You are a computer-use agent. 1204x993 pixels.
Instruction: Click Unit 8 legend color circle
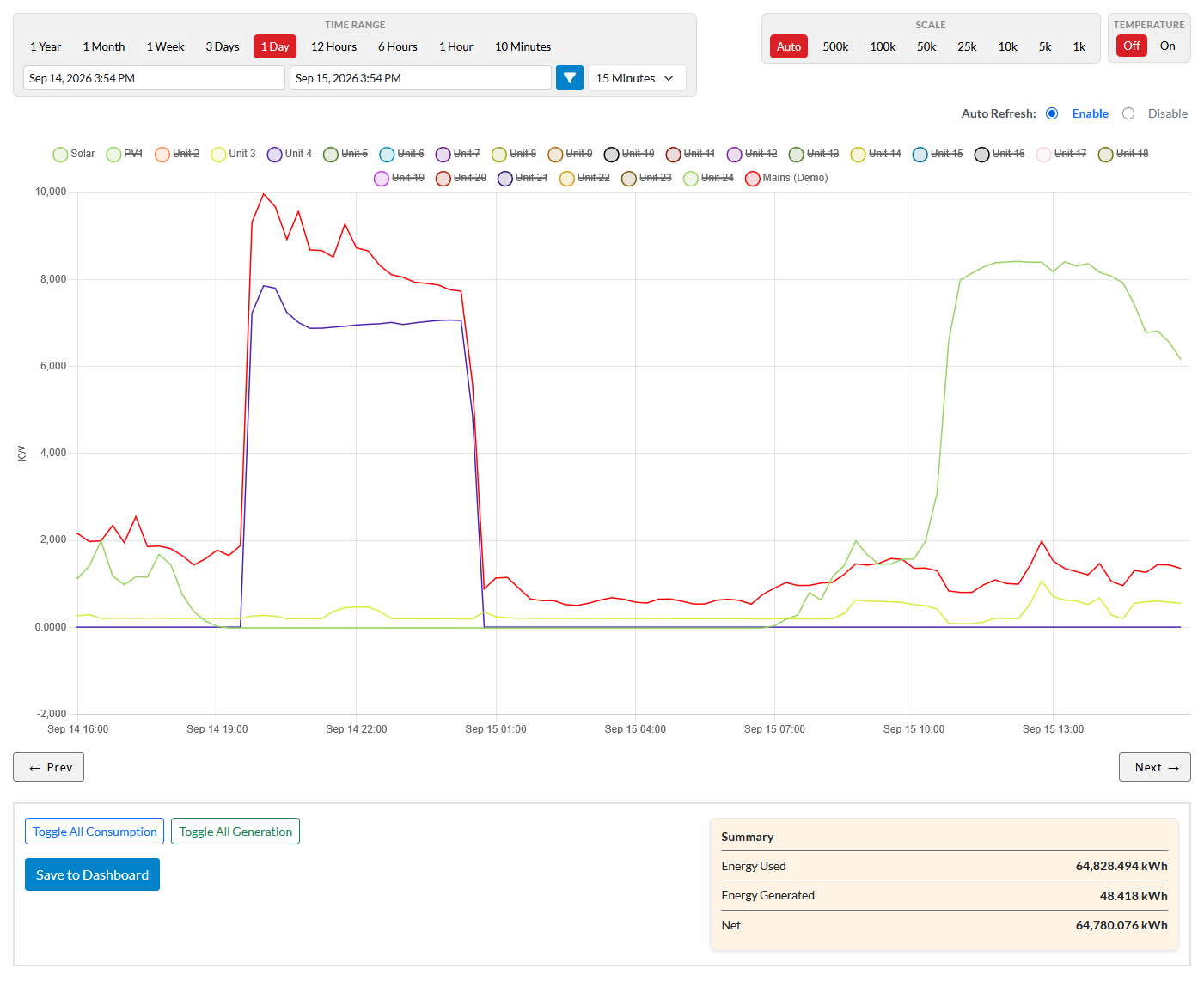click(x=499, y=155)
